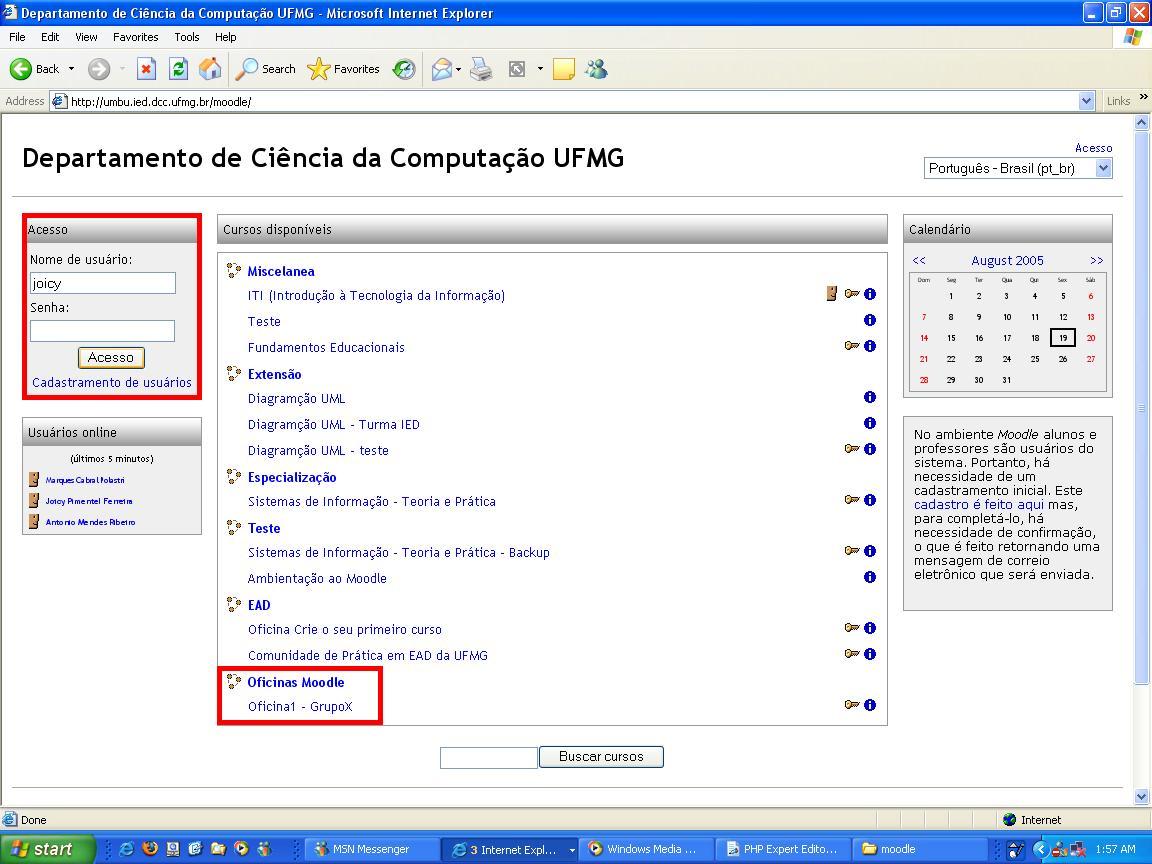Click info icon for Teste course
This screenshot has height=864, width=1152.
click(869, 320)
